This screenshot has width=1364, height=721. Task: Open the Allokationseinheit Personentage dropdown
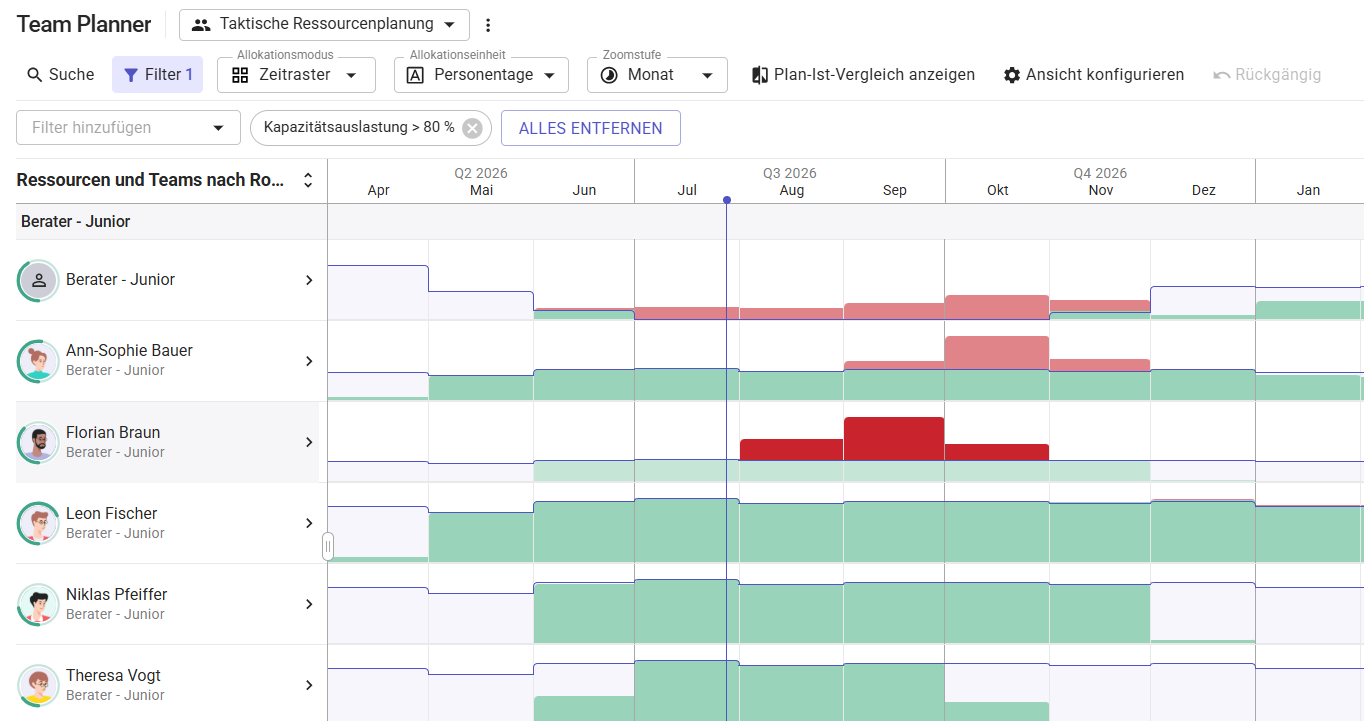point(481,75)
